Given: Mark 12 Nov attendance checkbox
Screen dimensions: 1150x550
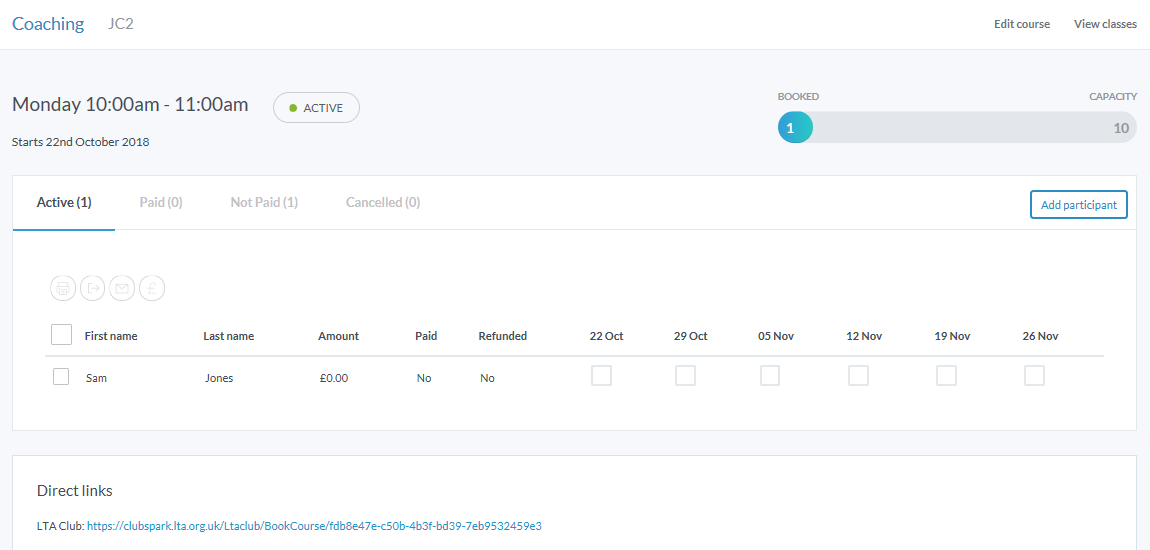Looking at the screenshot, I should pos(858,376).
